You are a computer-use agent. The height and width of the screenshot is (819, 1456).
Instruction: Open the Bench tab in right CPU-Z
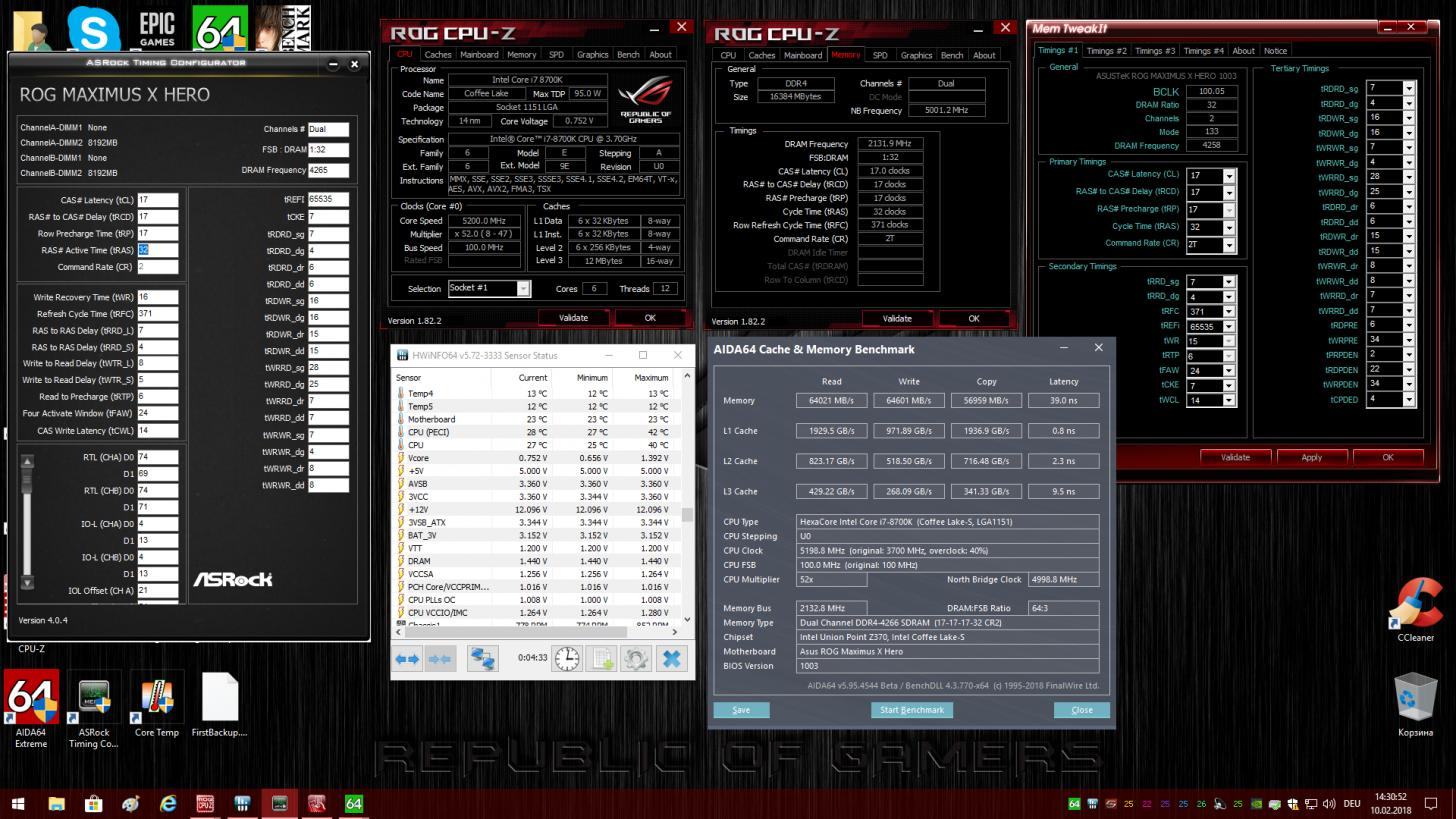click(952, 56)
